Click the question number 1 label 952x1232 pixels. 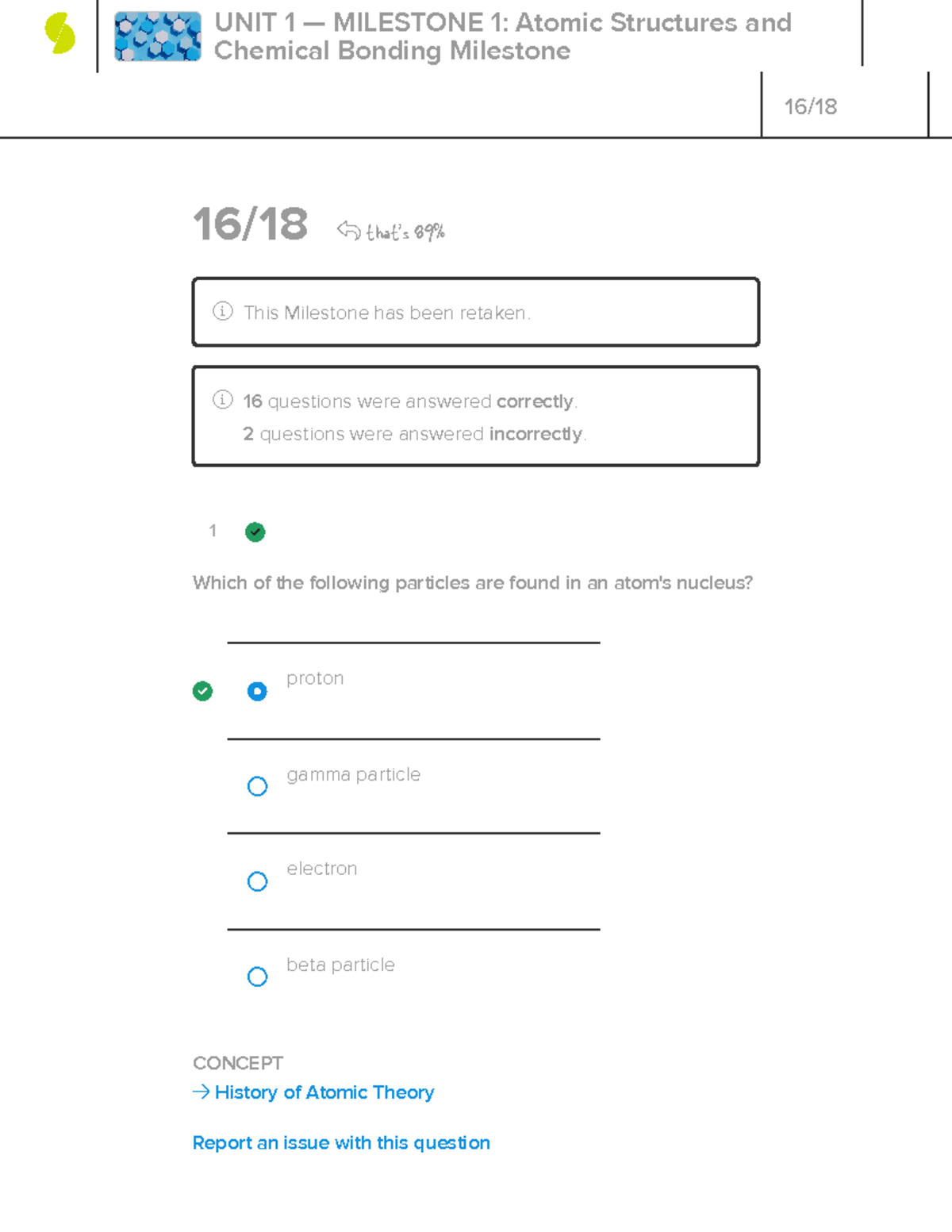pyautogui.click(x=213, y=531)
